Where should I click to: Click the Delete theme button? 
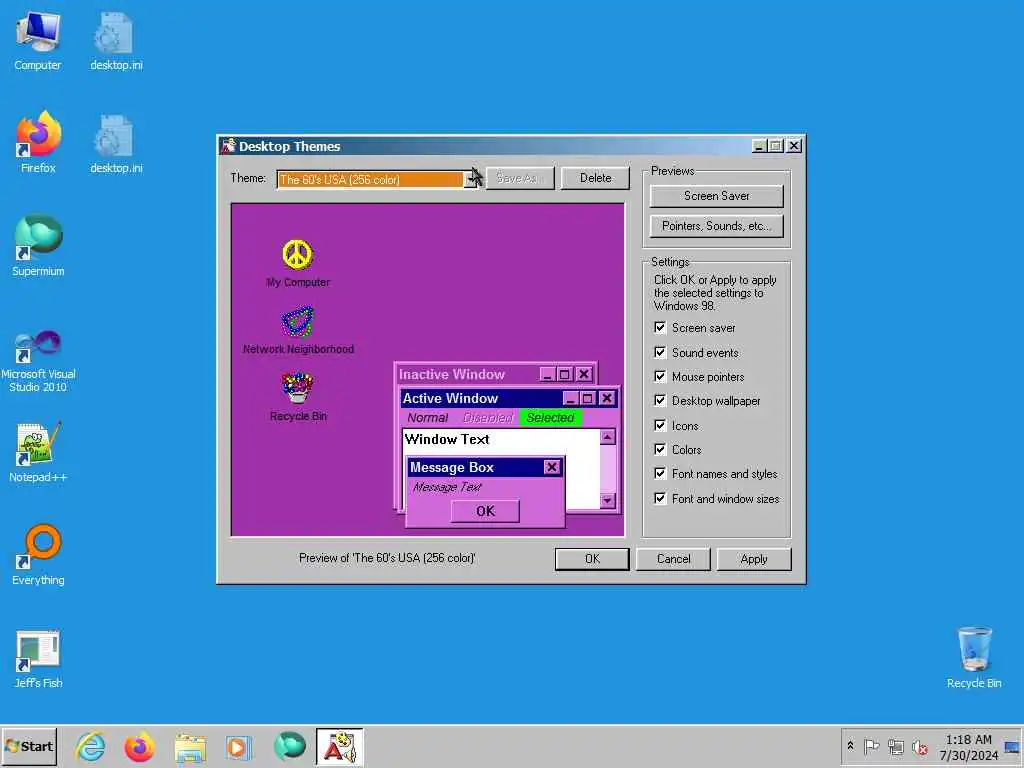[x=595, y=178]
